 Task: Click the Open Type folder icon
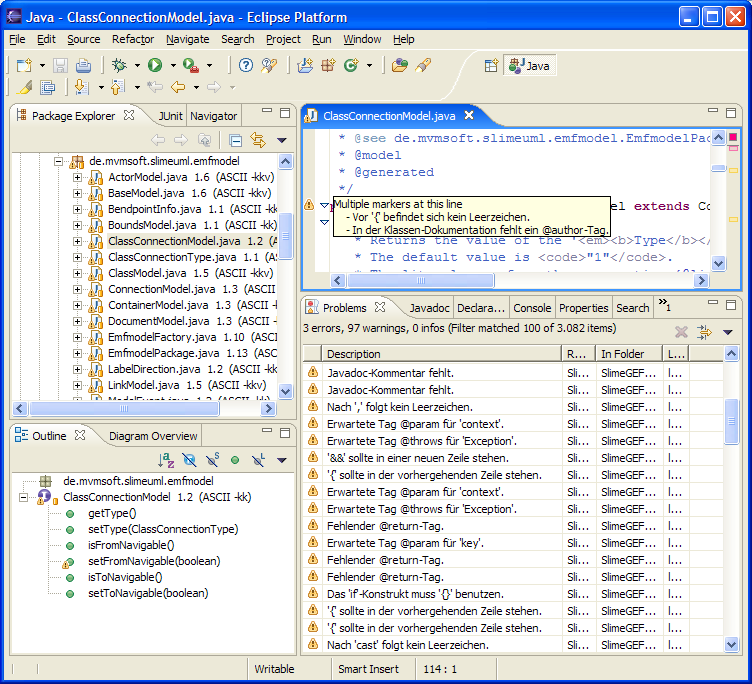[x=400, y=65]
